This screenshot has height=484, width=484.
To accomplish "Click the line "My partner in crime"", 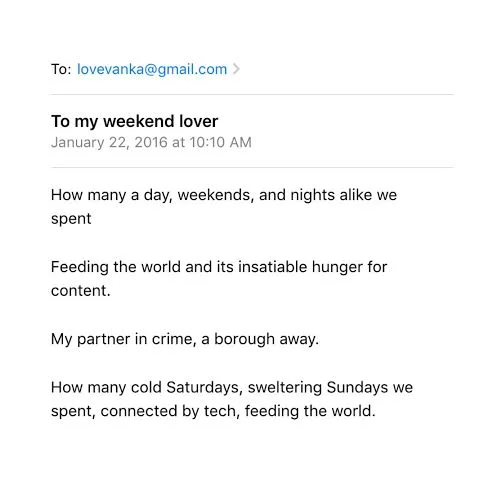I will [185, 339].
